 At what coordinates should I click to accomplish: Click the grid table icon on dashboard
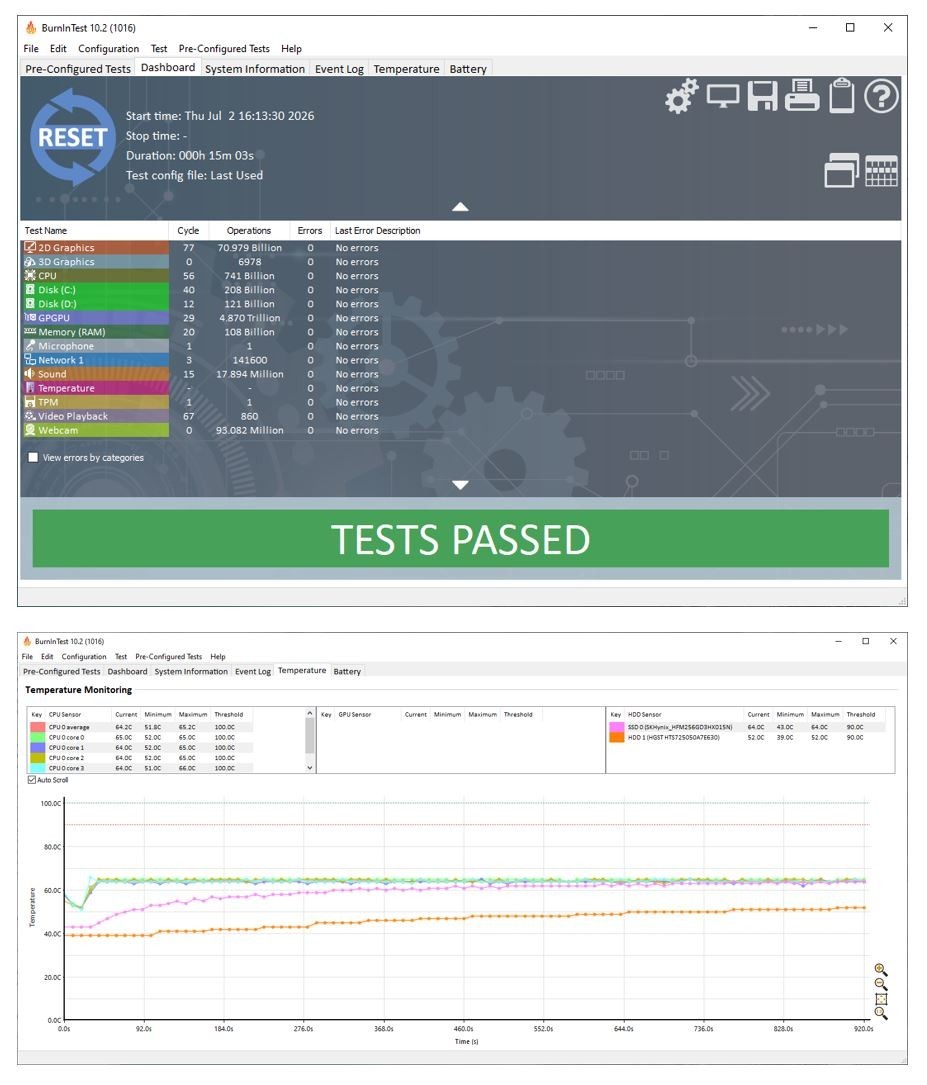tap(881, 171)
